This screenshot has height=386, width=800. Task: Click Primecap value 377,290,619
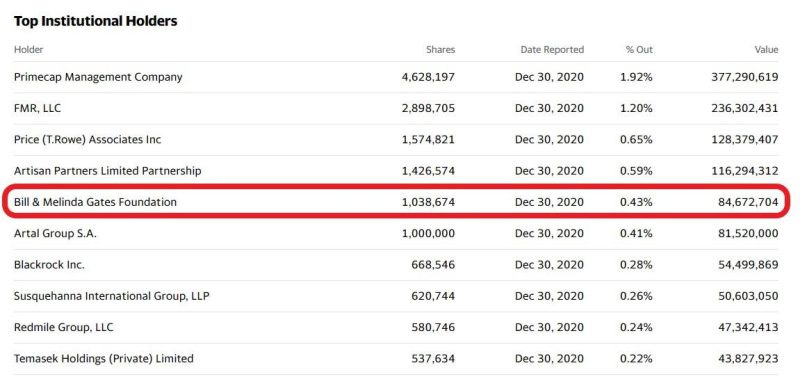745,77
